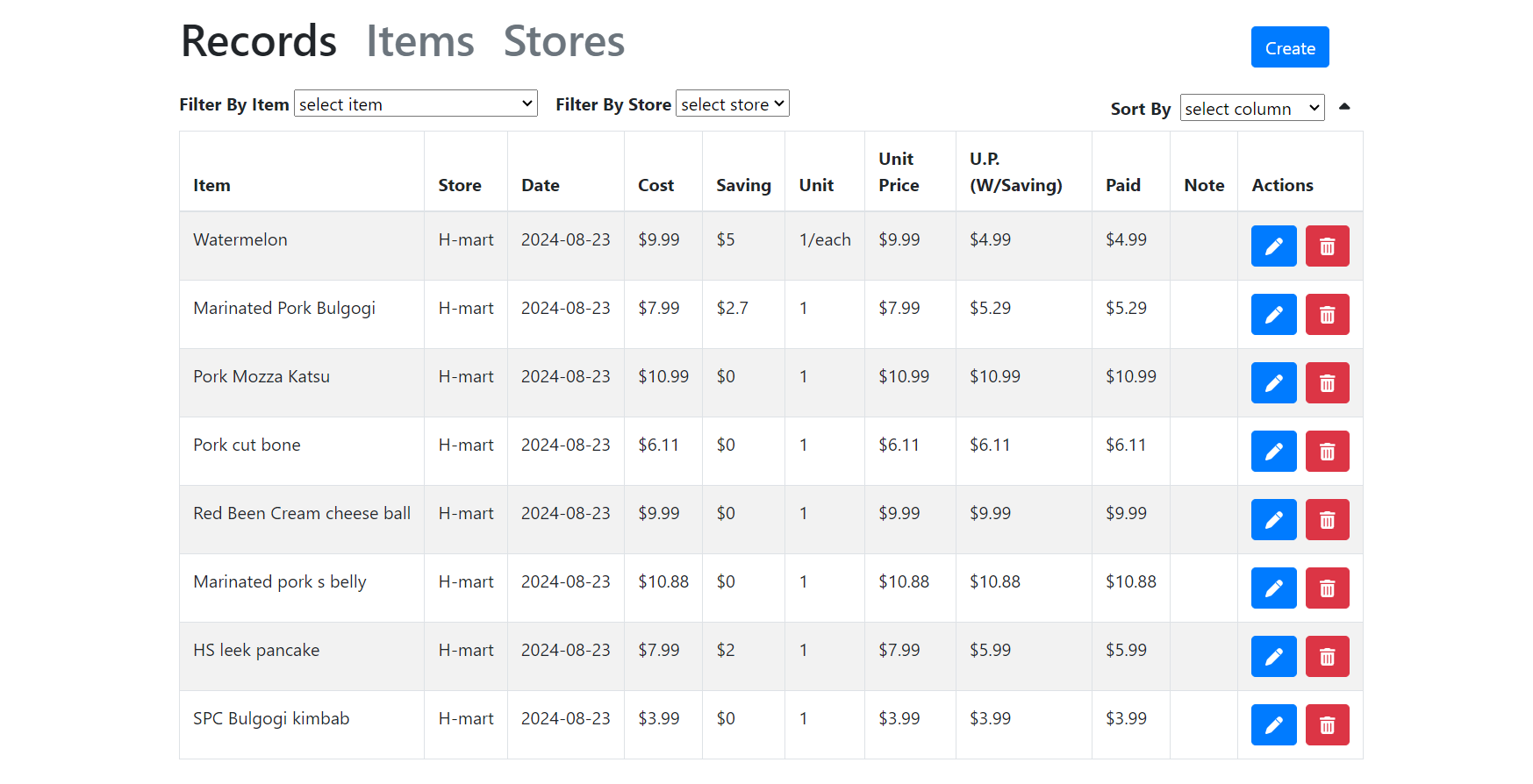Click the date in the Watermelon row
This screenshot has height=784, width=1533.
(x=565, y=239)
